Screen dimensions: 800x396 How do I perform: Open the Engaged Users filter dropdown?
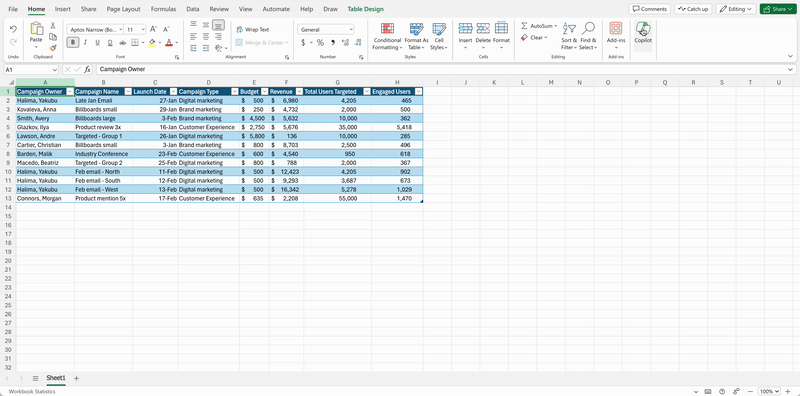pos(418,92)
